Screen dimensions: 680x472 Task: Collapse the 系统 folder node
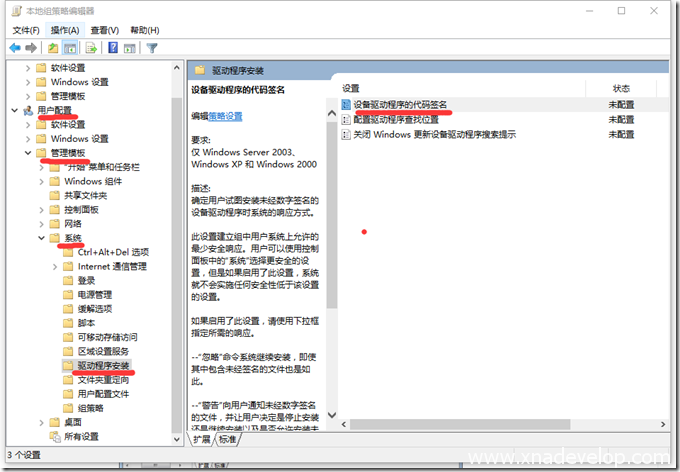41,238
